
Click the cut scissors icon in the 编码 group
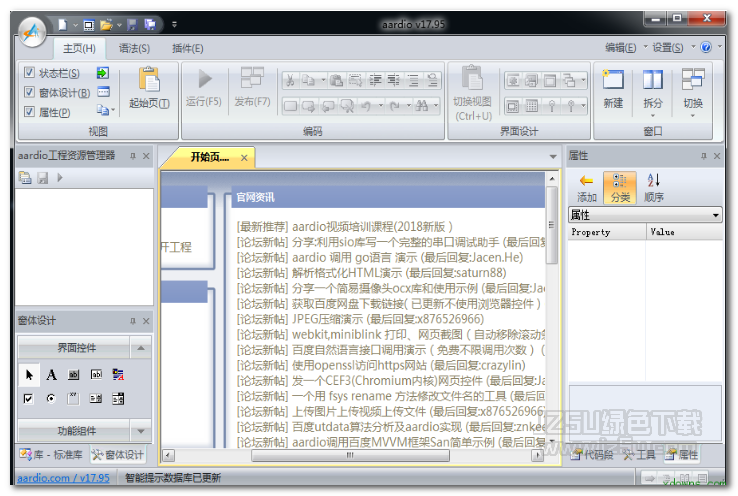click(x=290, y=80)
